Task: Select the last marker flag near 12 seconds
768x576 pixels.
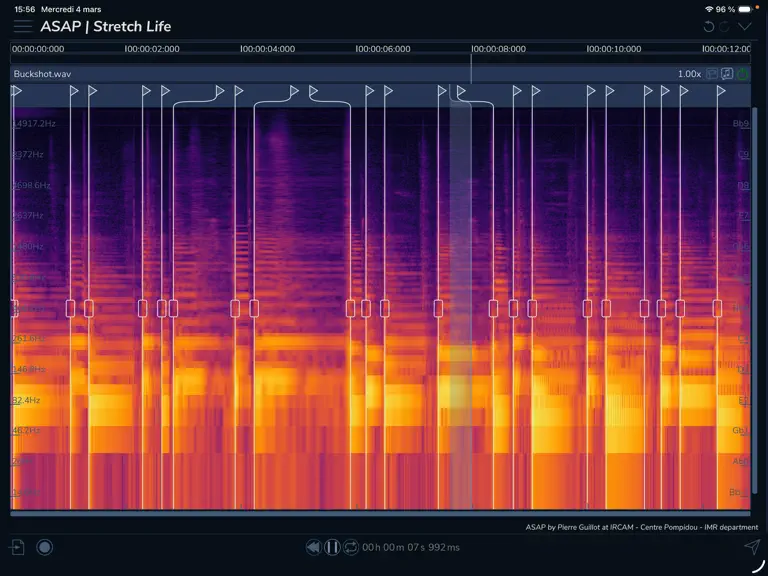Action: [721, 91]
